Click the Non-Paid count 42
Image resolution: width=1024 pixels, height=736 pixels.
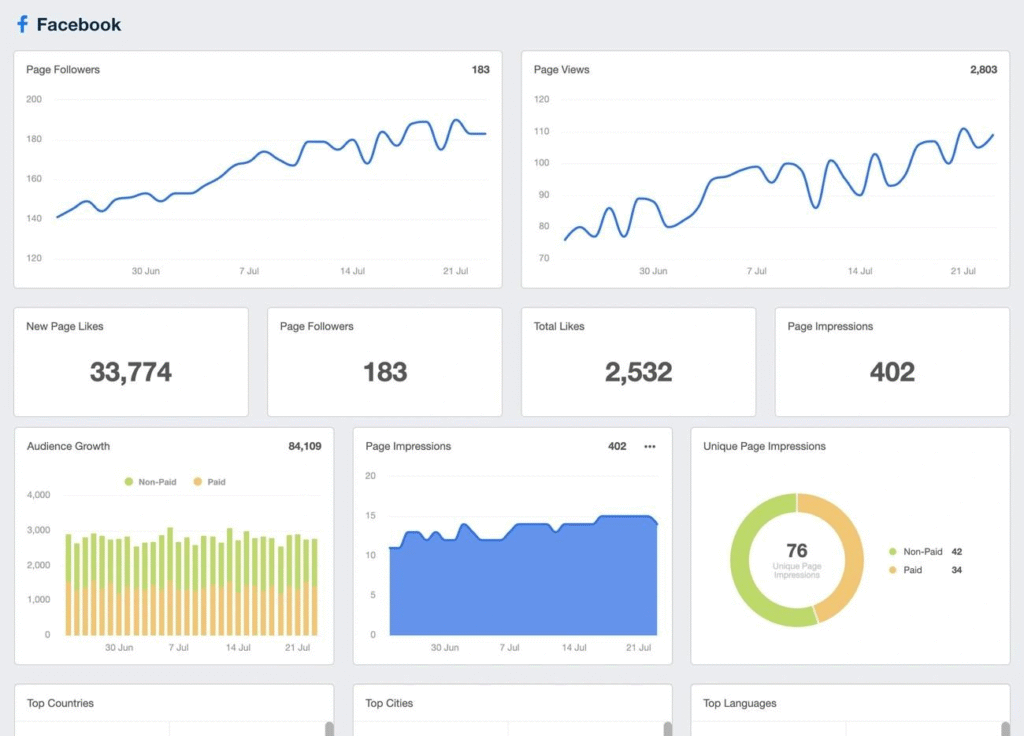click(x=957, y=552)
